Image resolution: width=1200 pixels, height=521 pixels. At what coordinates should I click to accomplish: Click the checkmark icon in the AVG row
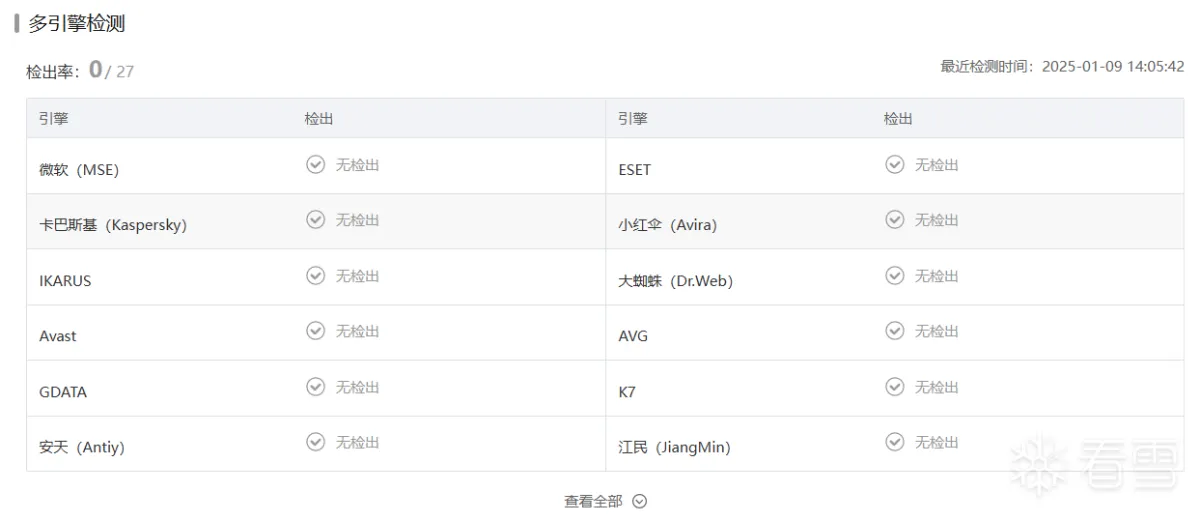click(x=895, y=331)
